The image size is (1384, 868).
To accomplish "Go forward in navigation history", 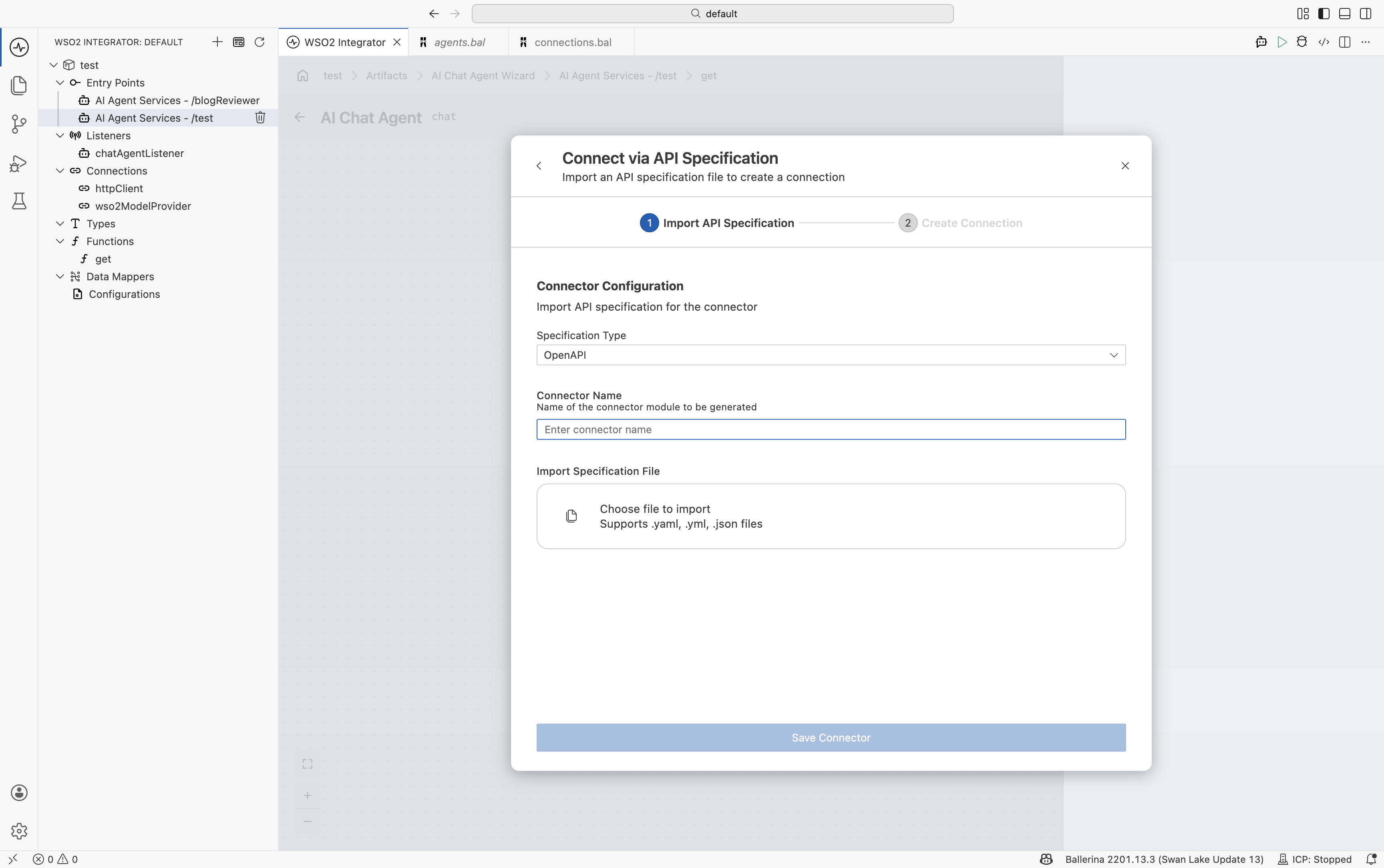I will (455, 14).
